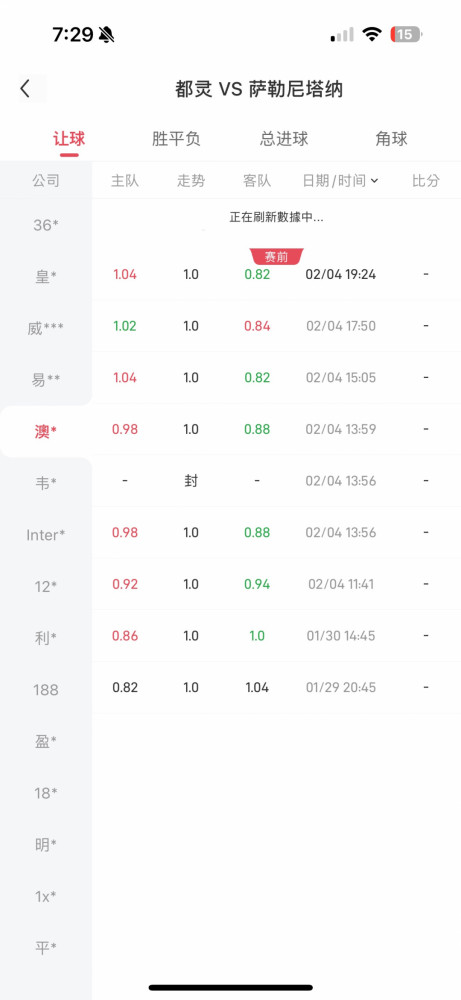Select 皇* company in sidebar
Image resolution: width=461 pixels, height=1000 pixels.
point(46,277)
